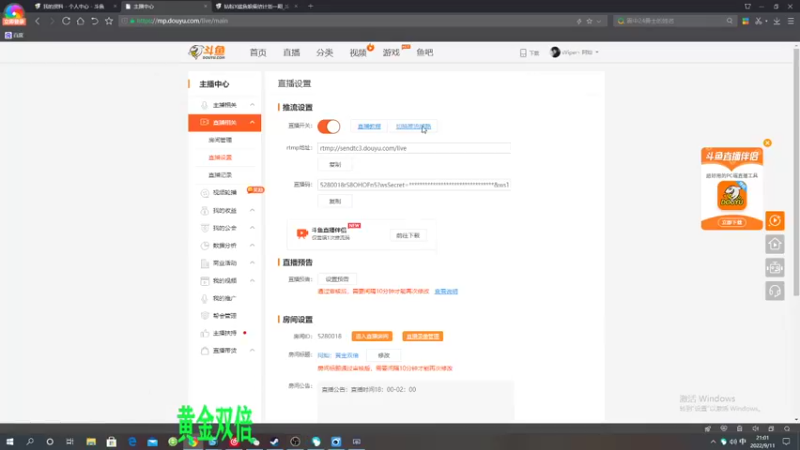Expand 数据分析 sidebar section
The height and width of the screenshot is (450, 800).
(x=252, y=245)
